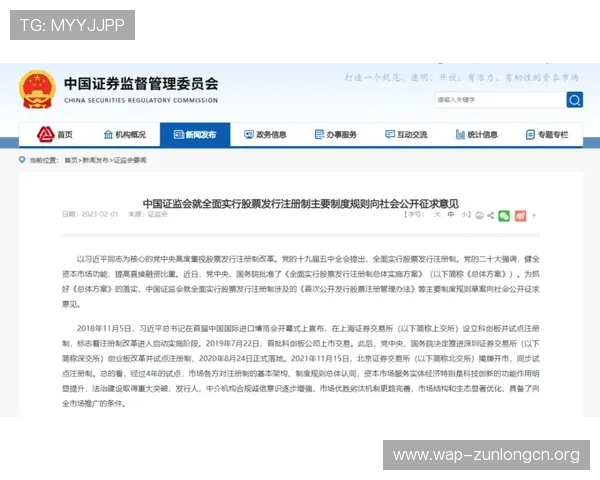Click the print page icon
The height and width of the screenshot is (480, 600).
(x=479, y=216)
